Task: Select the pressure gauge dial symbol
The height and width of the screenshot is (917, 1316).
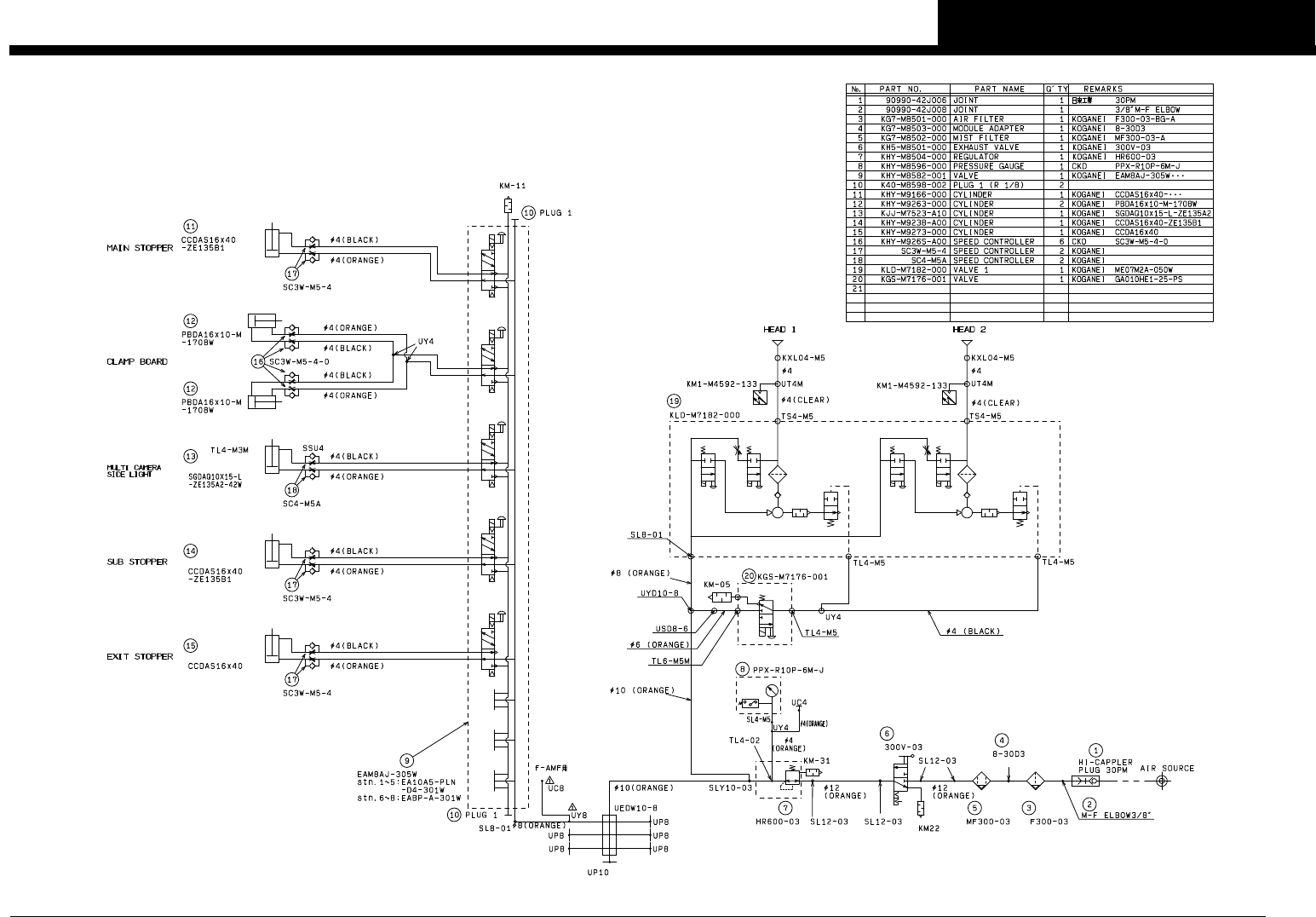Action: coord(772,689)
